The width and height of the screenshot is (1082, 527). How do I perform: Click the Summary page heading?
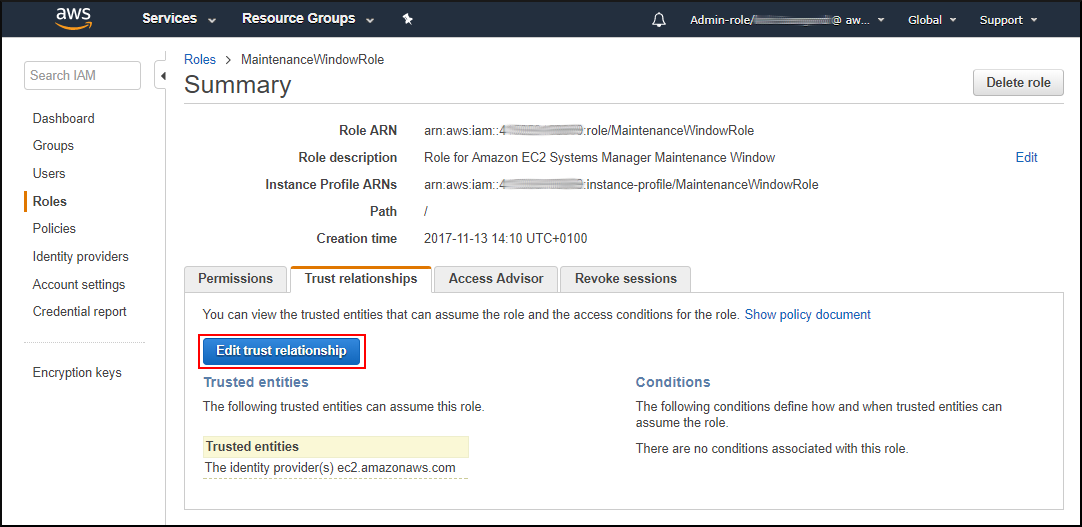(237, 85)
